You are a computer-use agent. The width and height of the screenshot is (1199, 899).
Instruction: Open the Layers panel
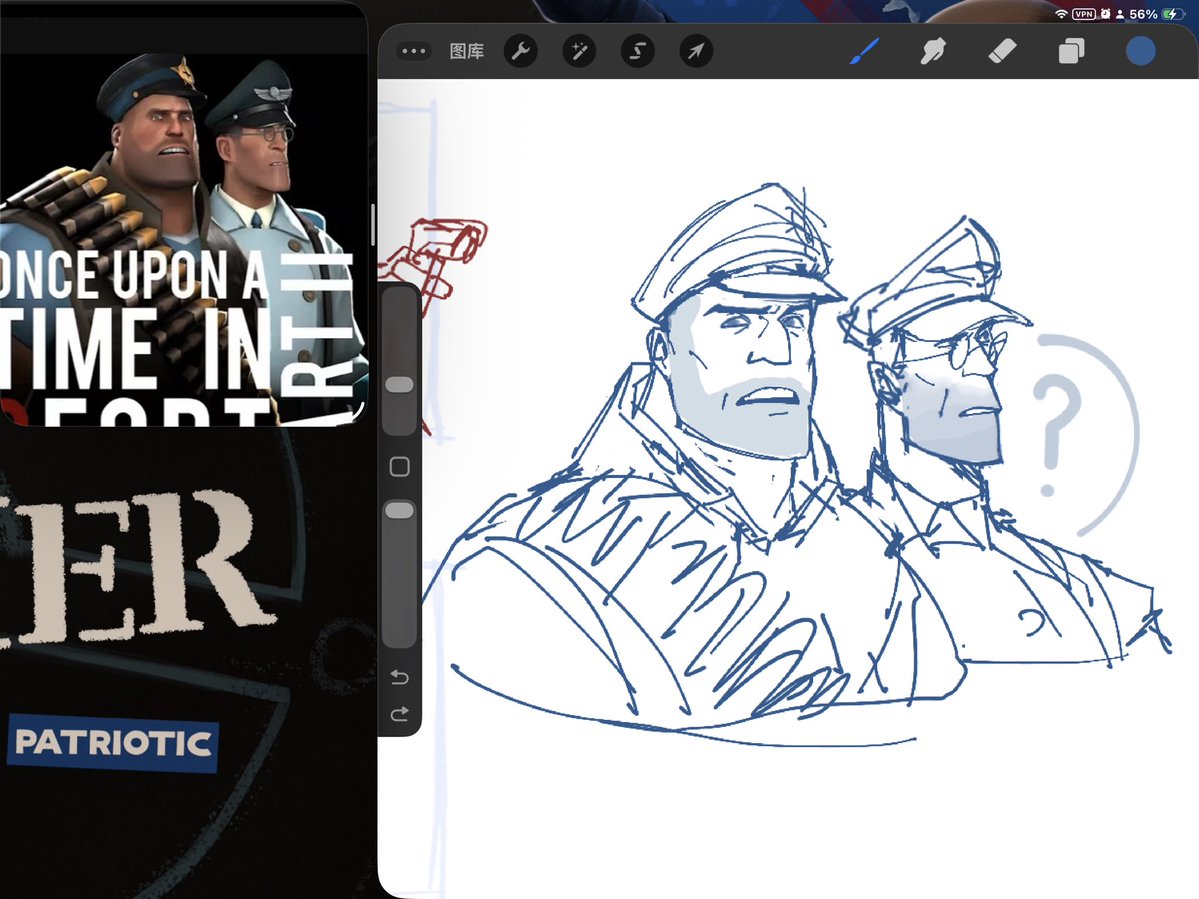1071,51
